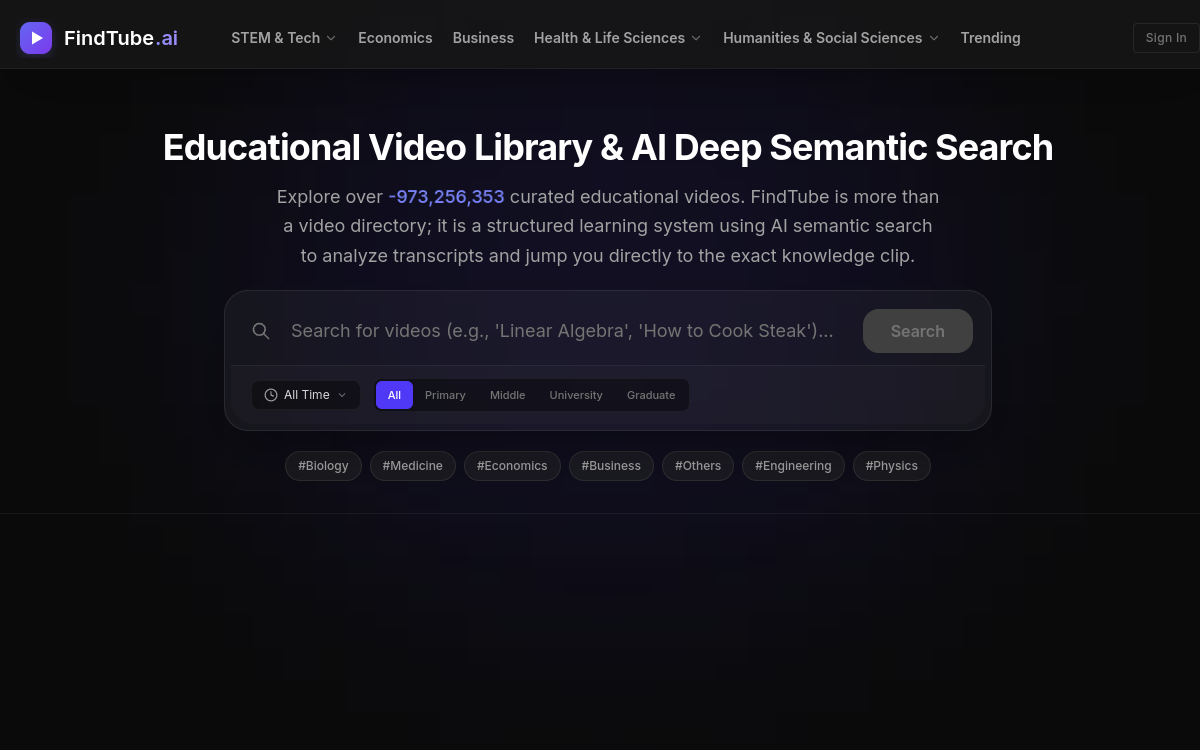Click the #Engineering tag
1200x750 pixels.
[793, 466]
